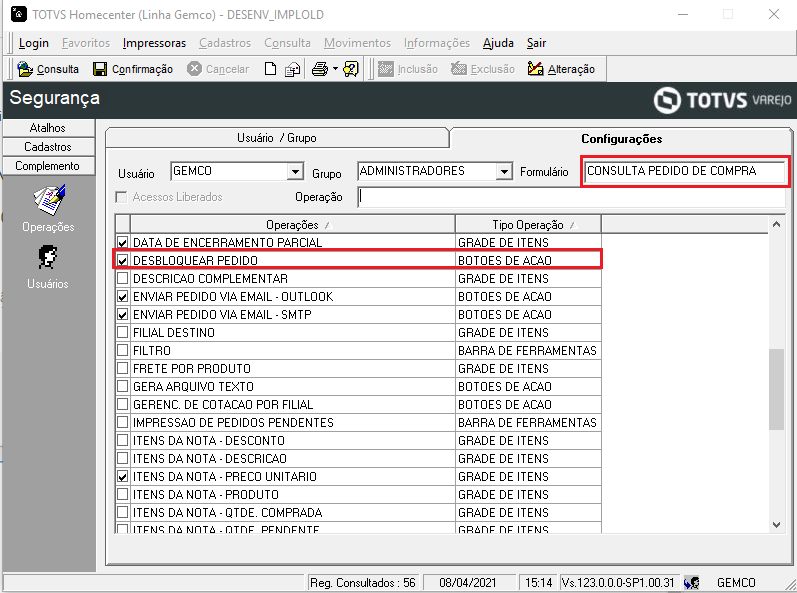797x593 pixels.
Task: Check the FILTRO checkbox
Action: [122, 351]
